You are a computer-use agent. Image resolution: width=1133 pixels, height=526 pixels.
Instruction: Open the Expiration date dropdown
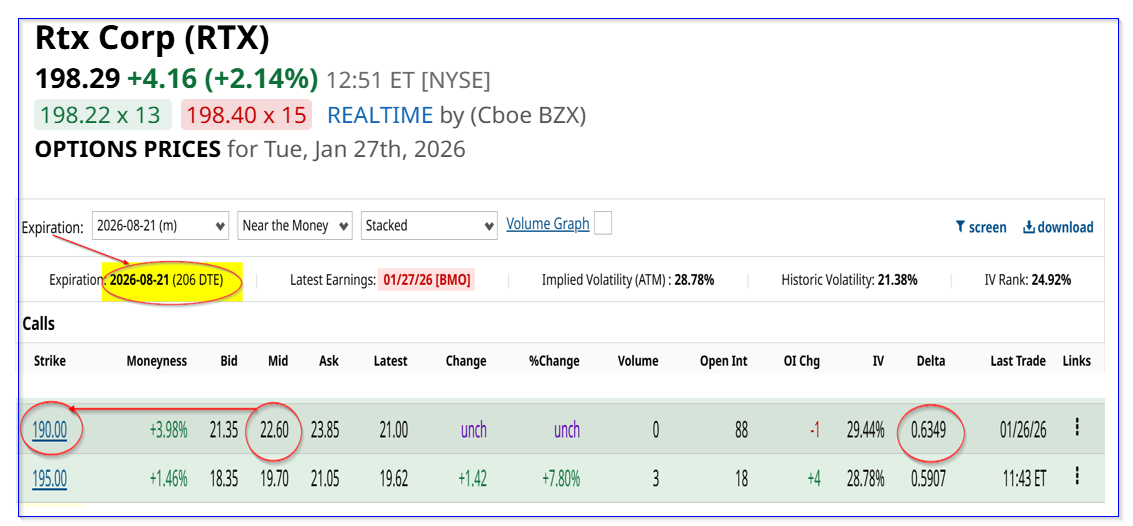(x=161, y=225)
